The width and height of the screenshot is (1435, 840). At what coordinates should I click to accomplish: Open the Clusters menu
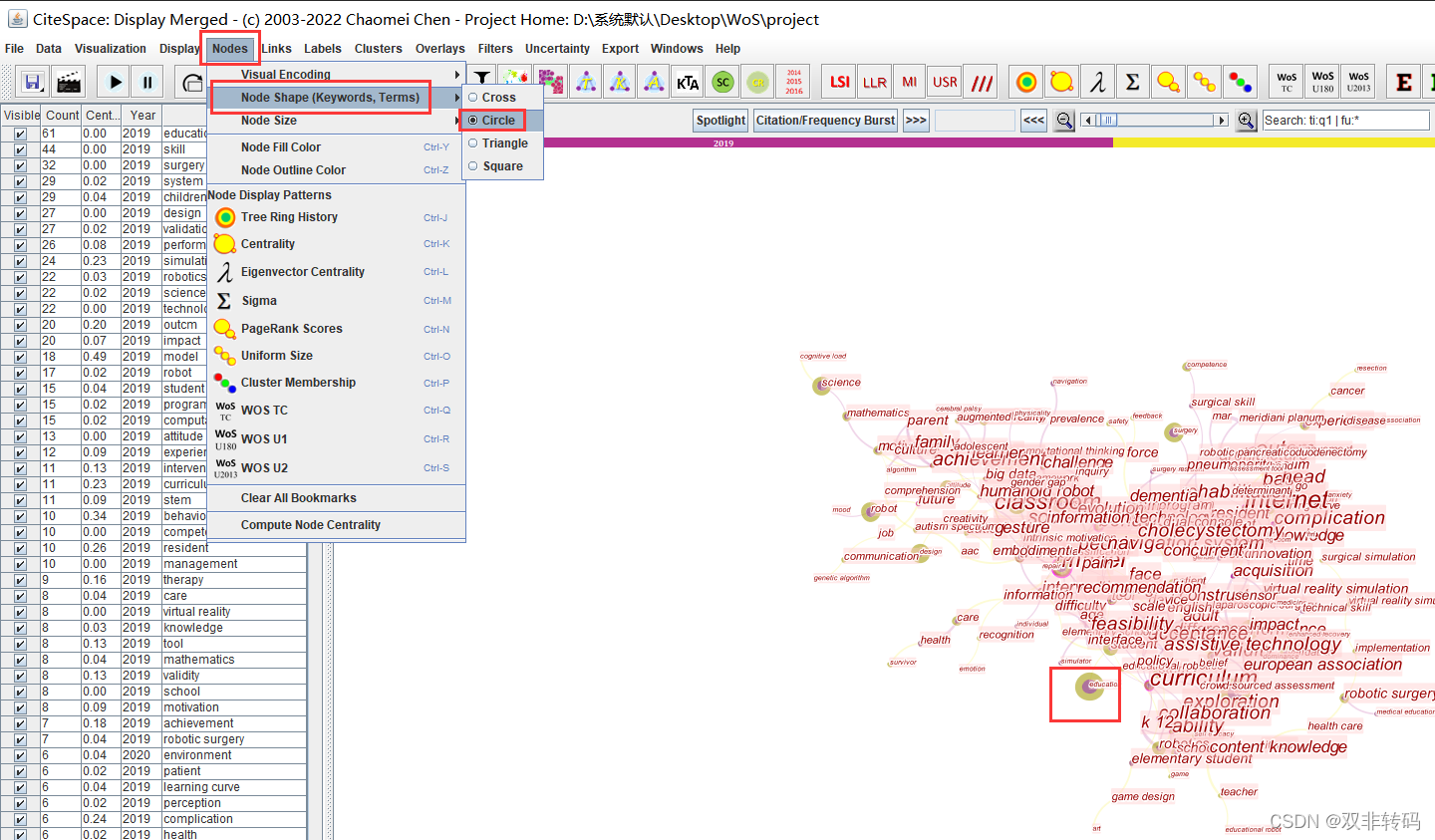pyautogui.click(x=379, y=49)
